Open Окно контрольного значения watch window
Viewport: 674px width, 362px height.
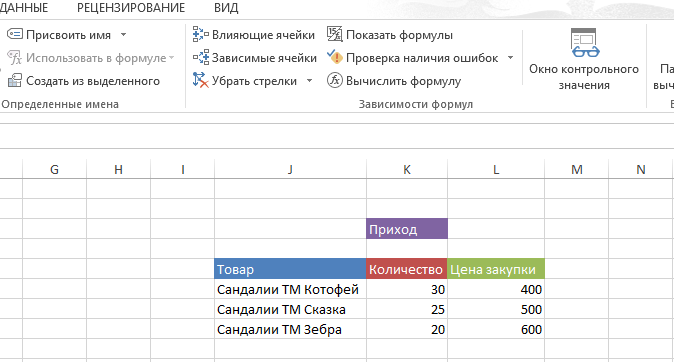(584, 59)
